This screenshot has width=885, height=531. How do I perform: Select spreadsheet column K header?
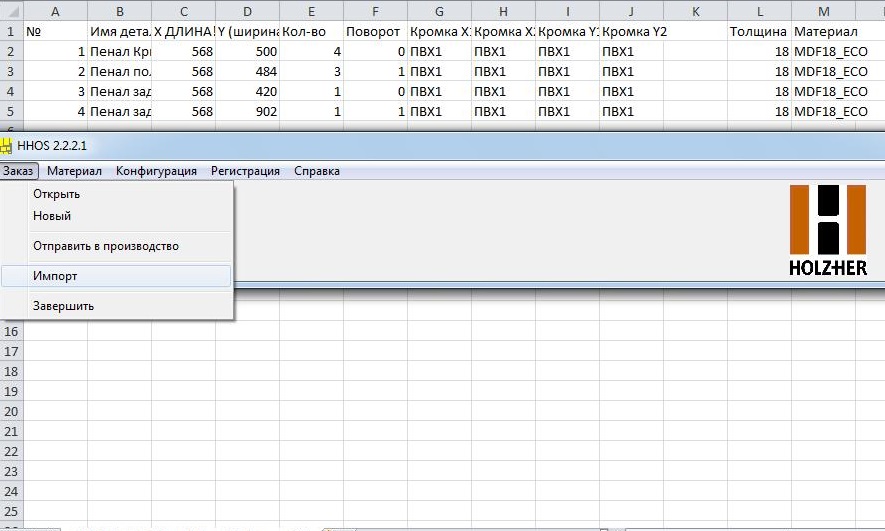click(x=695, y=11)
